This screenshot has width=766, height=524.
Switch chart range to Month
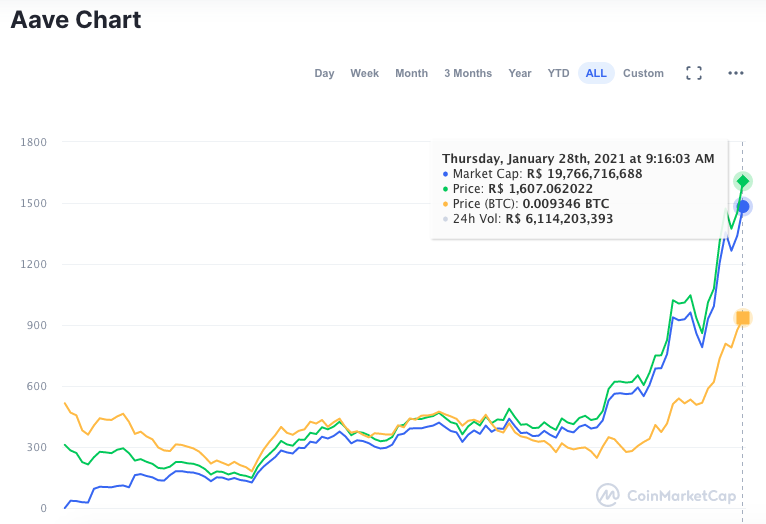(x=411, y=73)
